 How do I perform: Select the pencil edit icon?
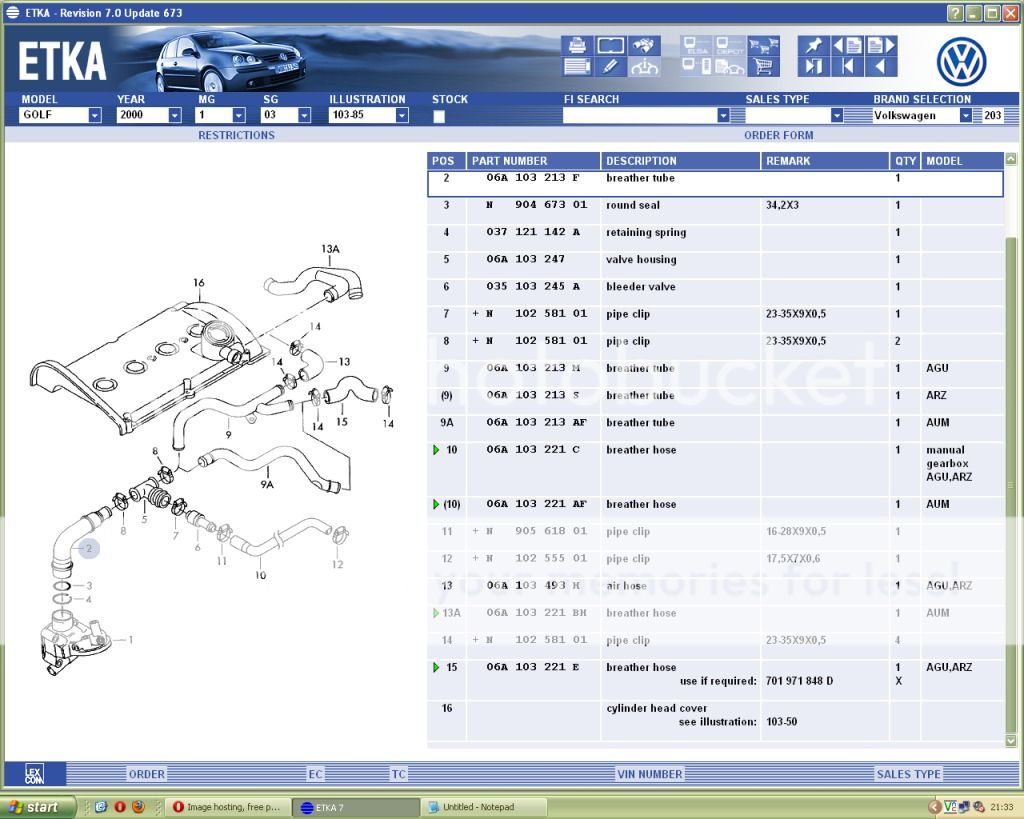(x=610, y=67)
